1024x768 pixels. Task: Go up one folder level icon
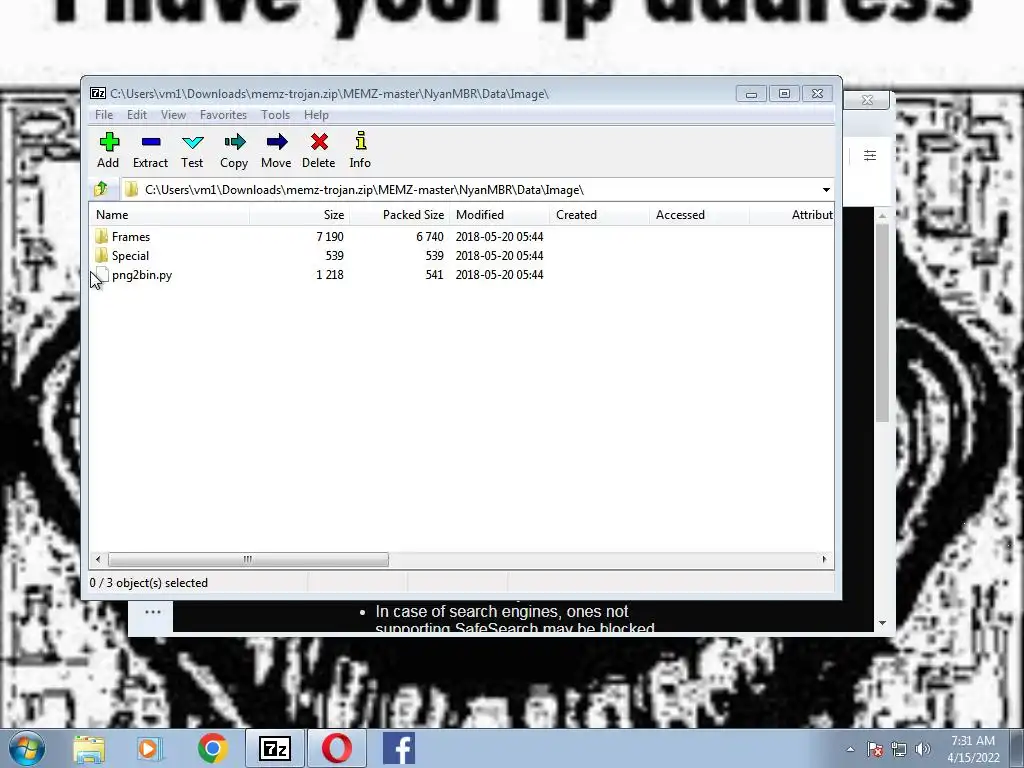(101, 189)
